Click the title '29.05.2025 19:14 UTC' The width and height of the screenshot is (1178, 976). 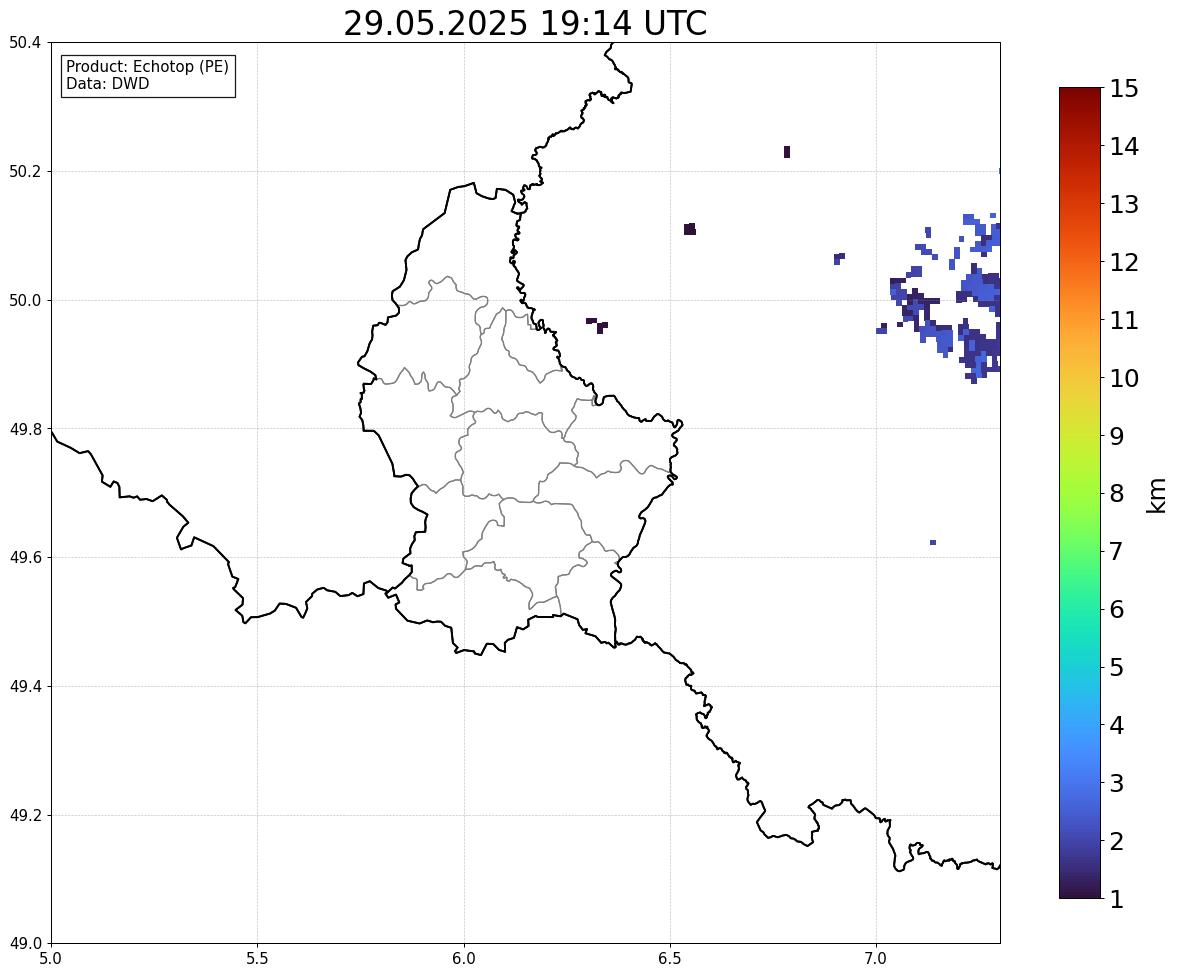[x=525, y=23]
